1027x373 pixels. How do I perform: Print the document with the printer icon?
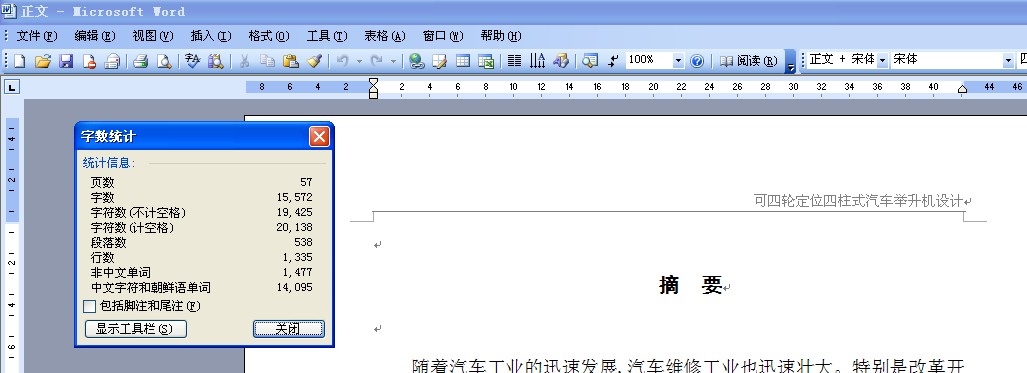point(140,61)
